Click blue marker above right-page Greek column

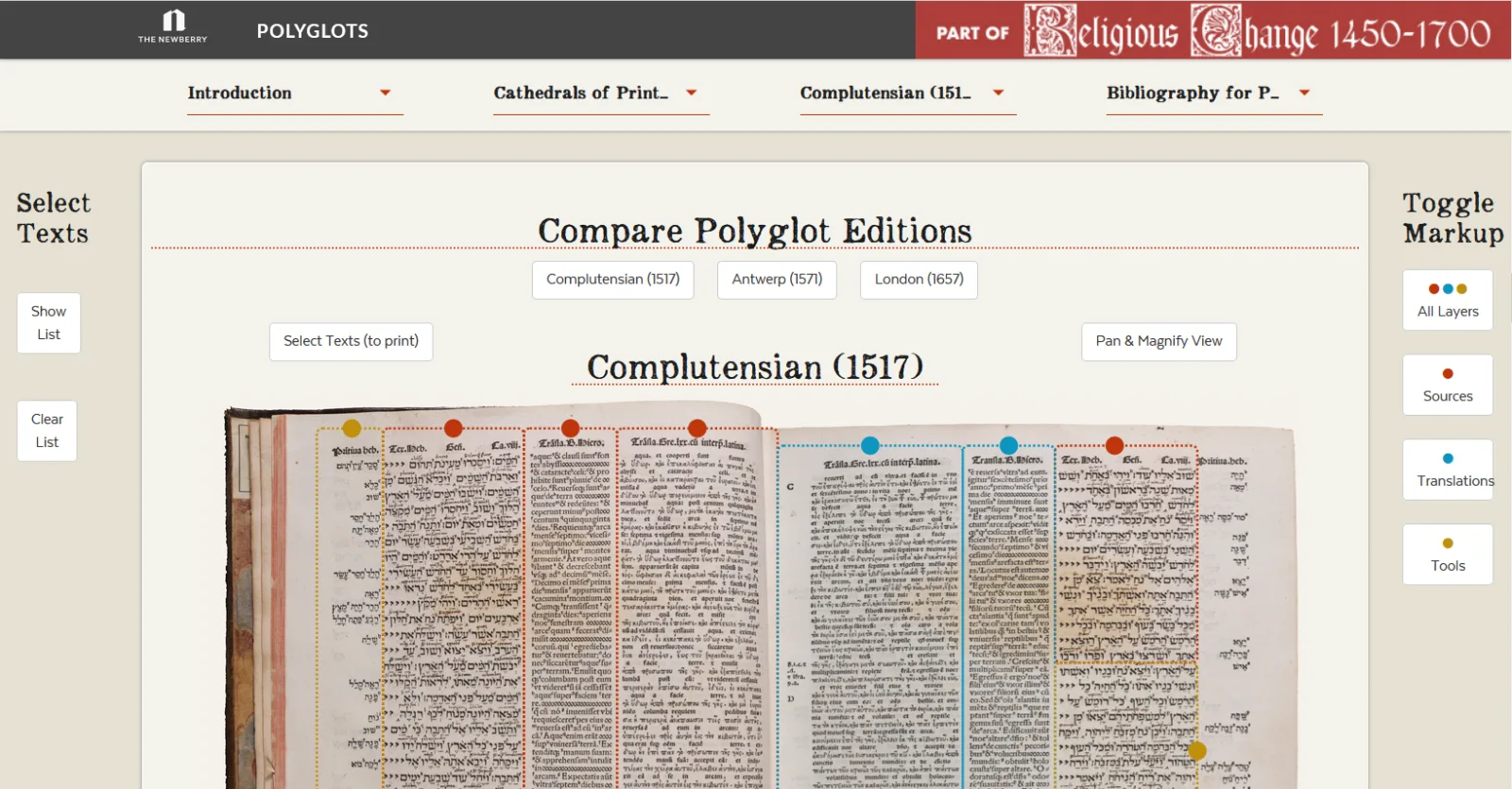[870, 445]
